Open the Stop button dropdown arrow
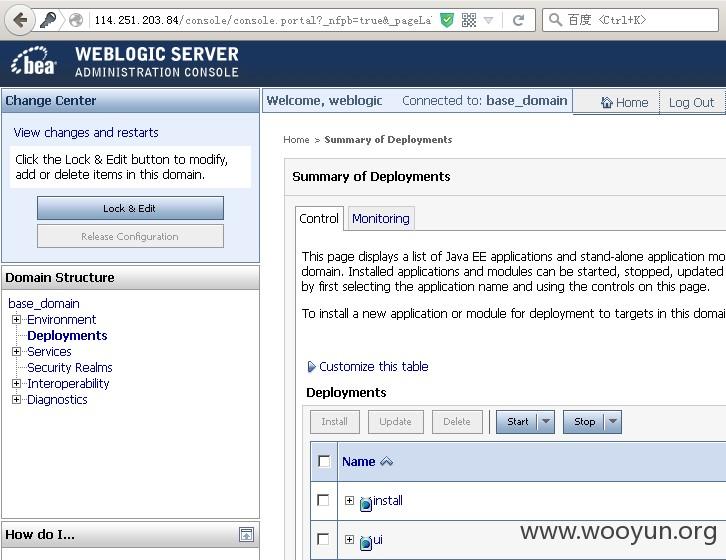726x560 pixels. point(613,422)
